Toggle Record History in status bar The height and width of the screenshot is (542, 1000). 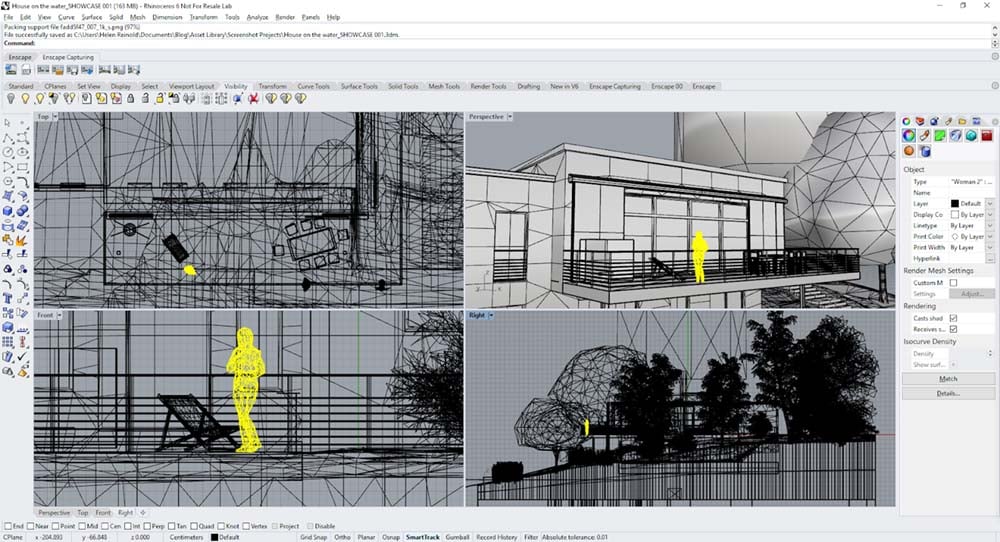[x=496, y=537]
